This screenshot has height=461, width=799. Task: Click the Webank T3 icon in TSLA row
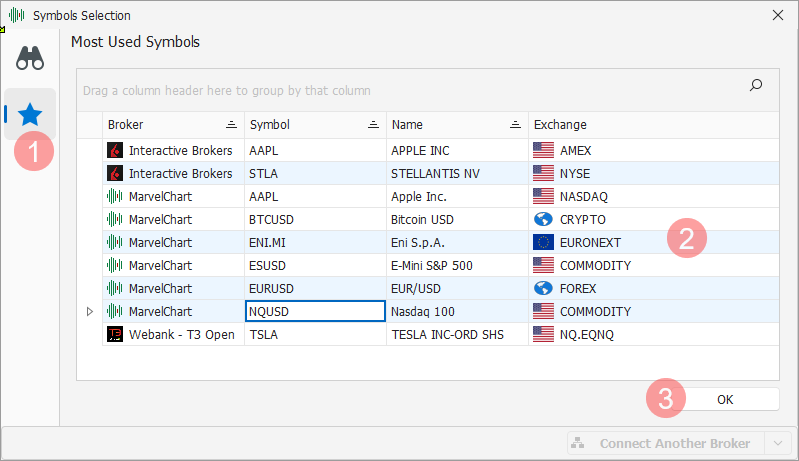tap(115, 334)
